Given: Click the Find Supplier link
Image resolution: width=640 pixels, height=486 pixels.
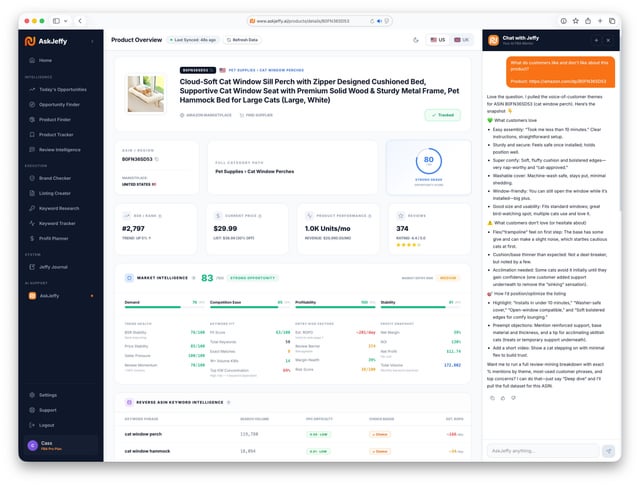Looking at the screenshot, I should [x=256, y=115].
